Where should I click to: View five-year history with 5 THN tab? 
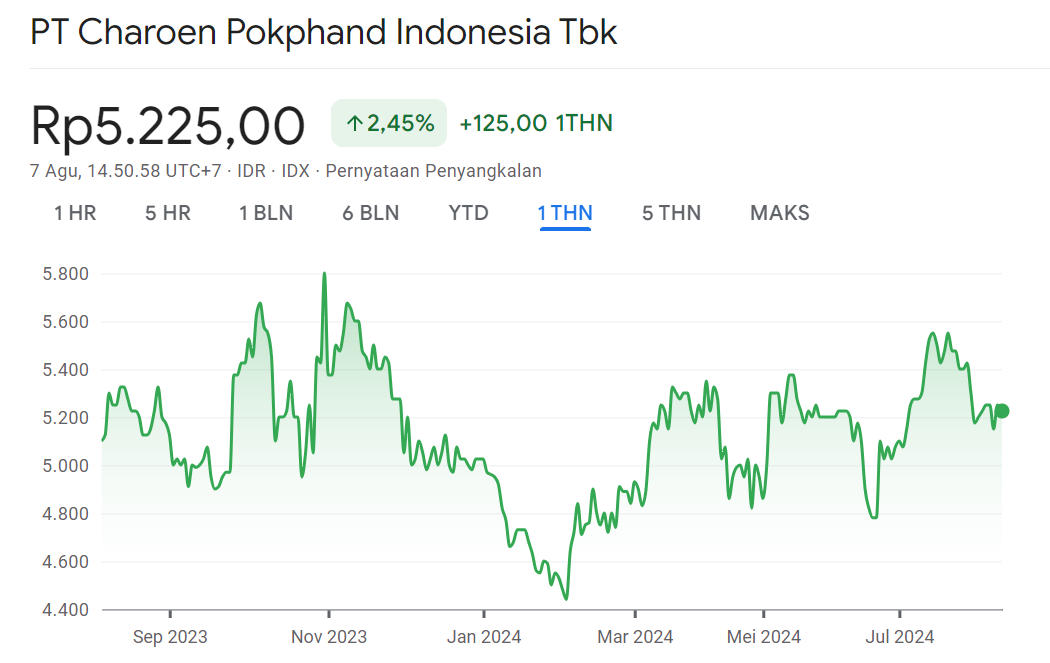coord(670,212)
